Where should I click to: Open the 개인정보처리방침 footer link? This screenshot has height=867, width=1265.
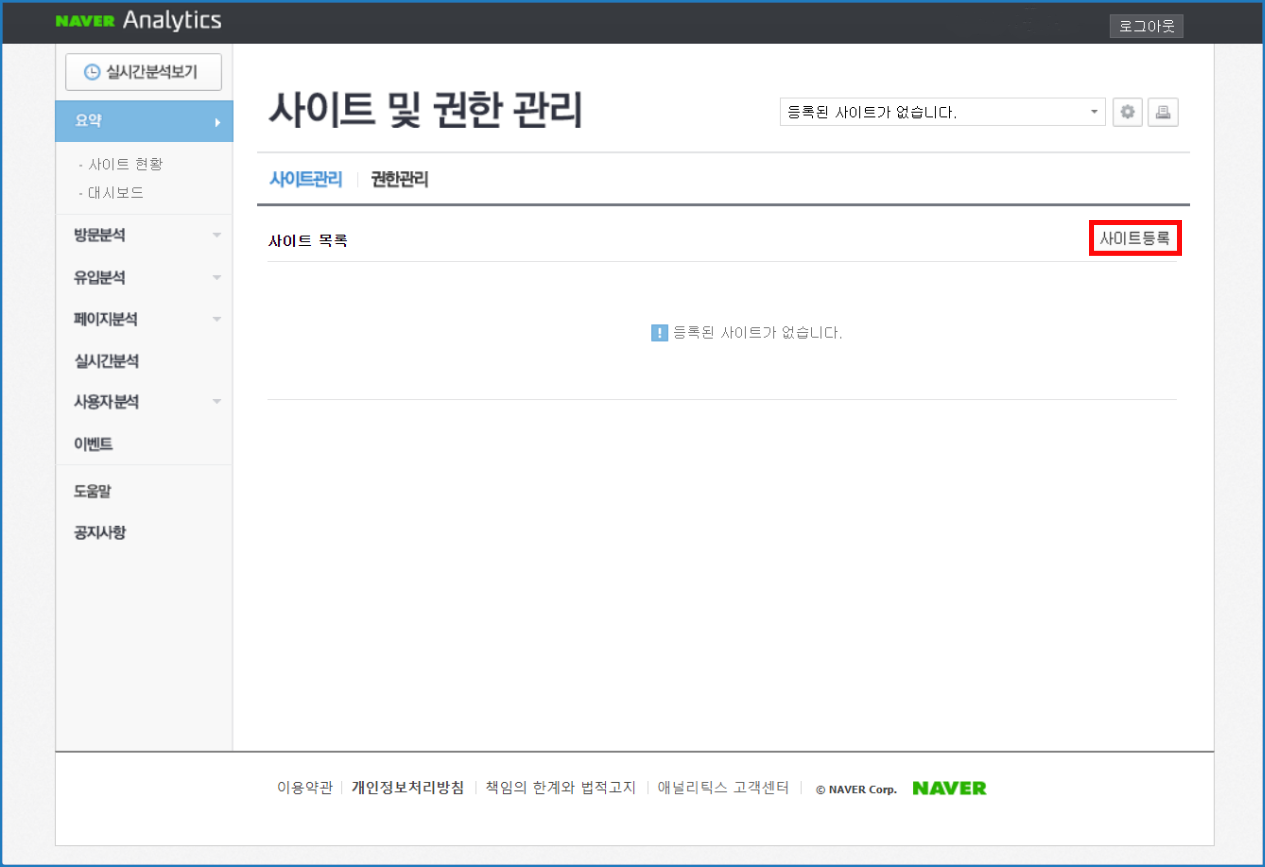(407, 788)
